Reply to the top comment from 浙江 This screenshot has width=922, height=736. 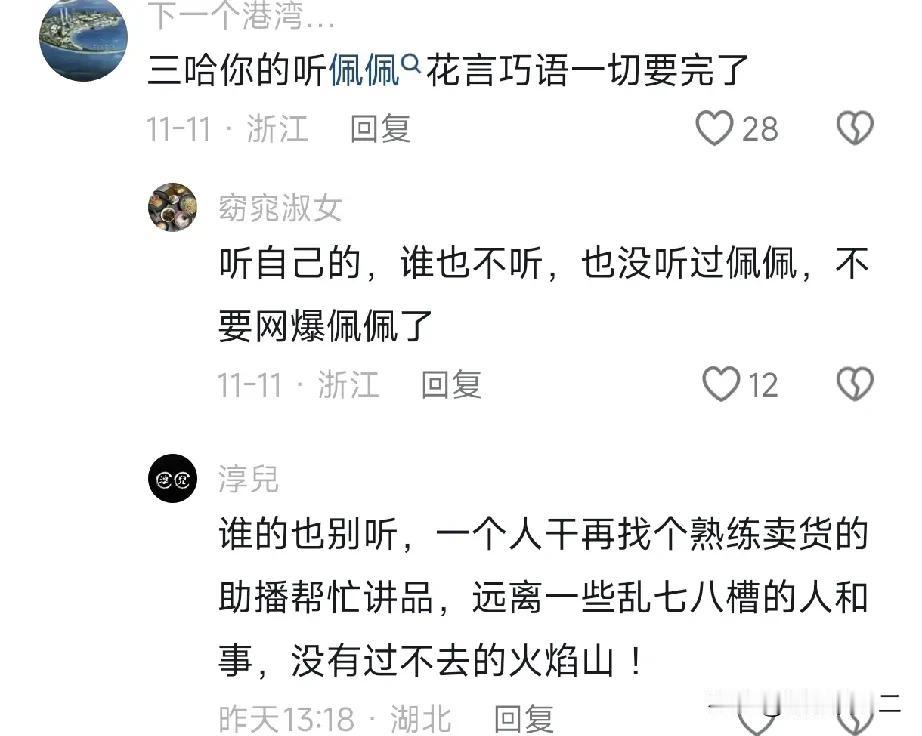coord(380,129)
